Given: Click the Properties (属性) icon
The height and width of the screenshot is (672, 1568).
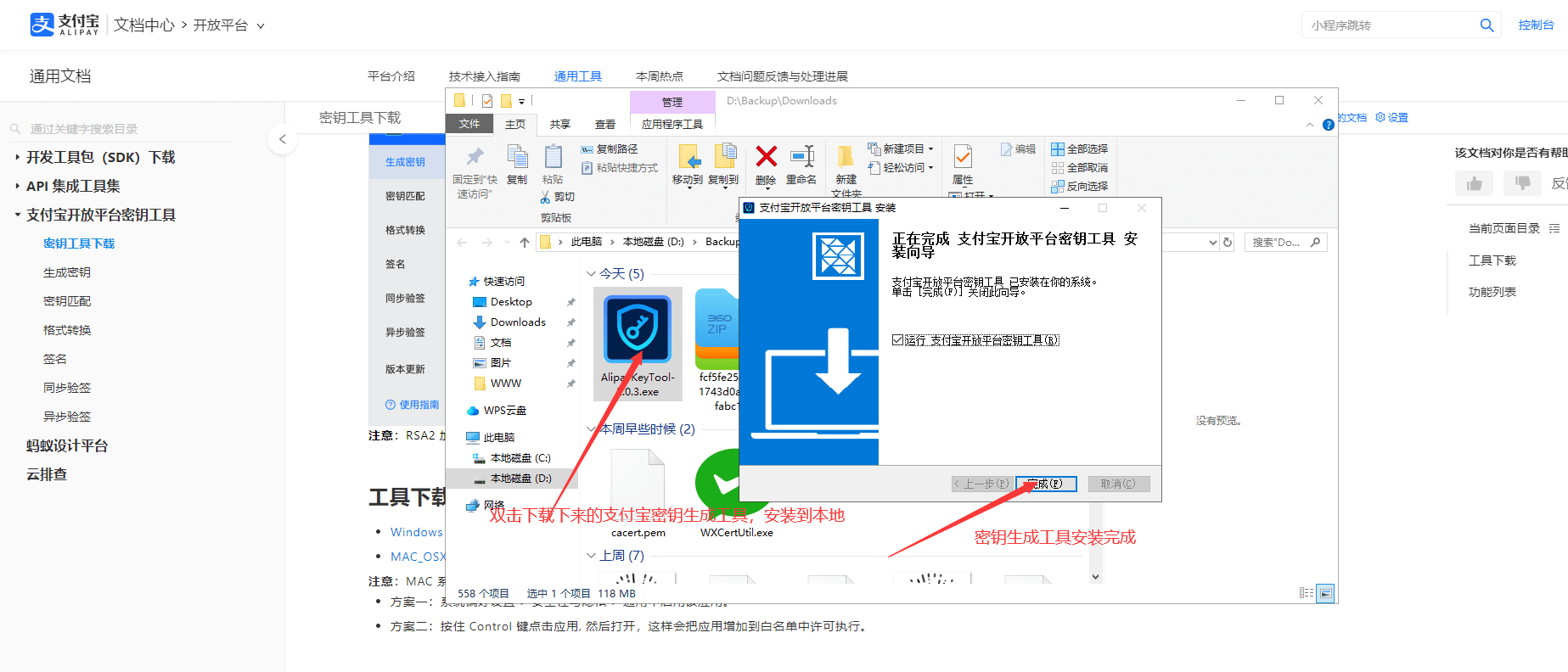Looking at the screenshot, I should (963, 157).
